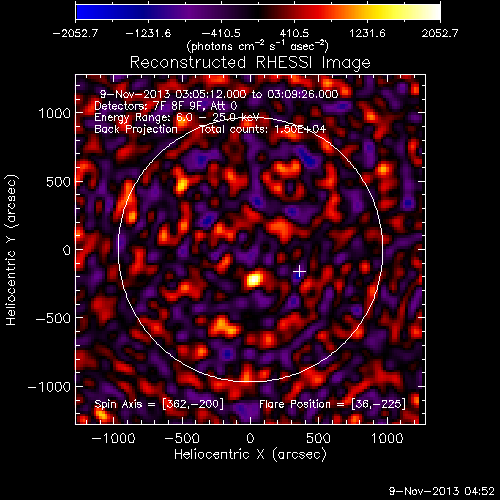Click the positive 2052.7 colorbar label

coord(440,33)
